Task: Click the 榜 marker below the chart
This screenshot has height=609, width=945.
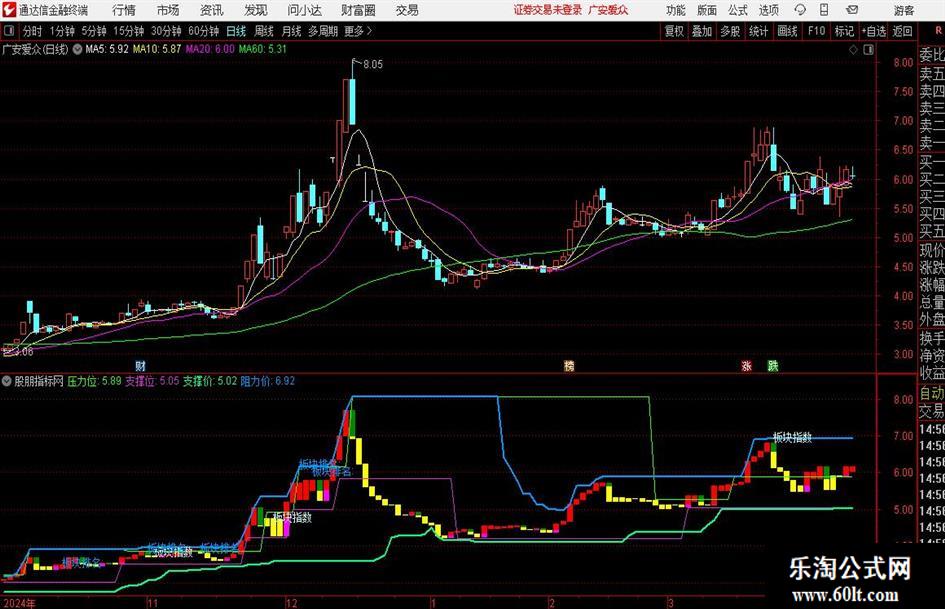Action: pos(569,365)
